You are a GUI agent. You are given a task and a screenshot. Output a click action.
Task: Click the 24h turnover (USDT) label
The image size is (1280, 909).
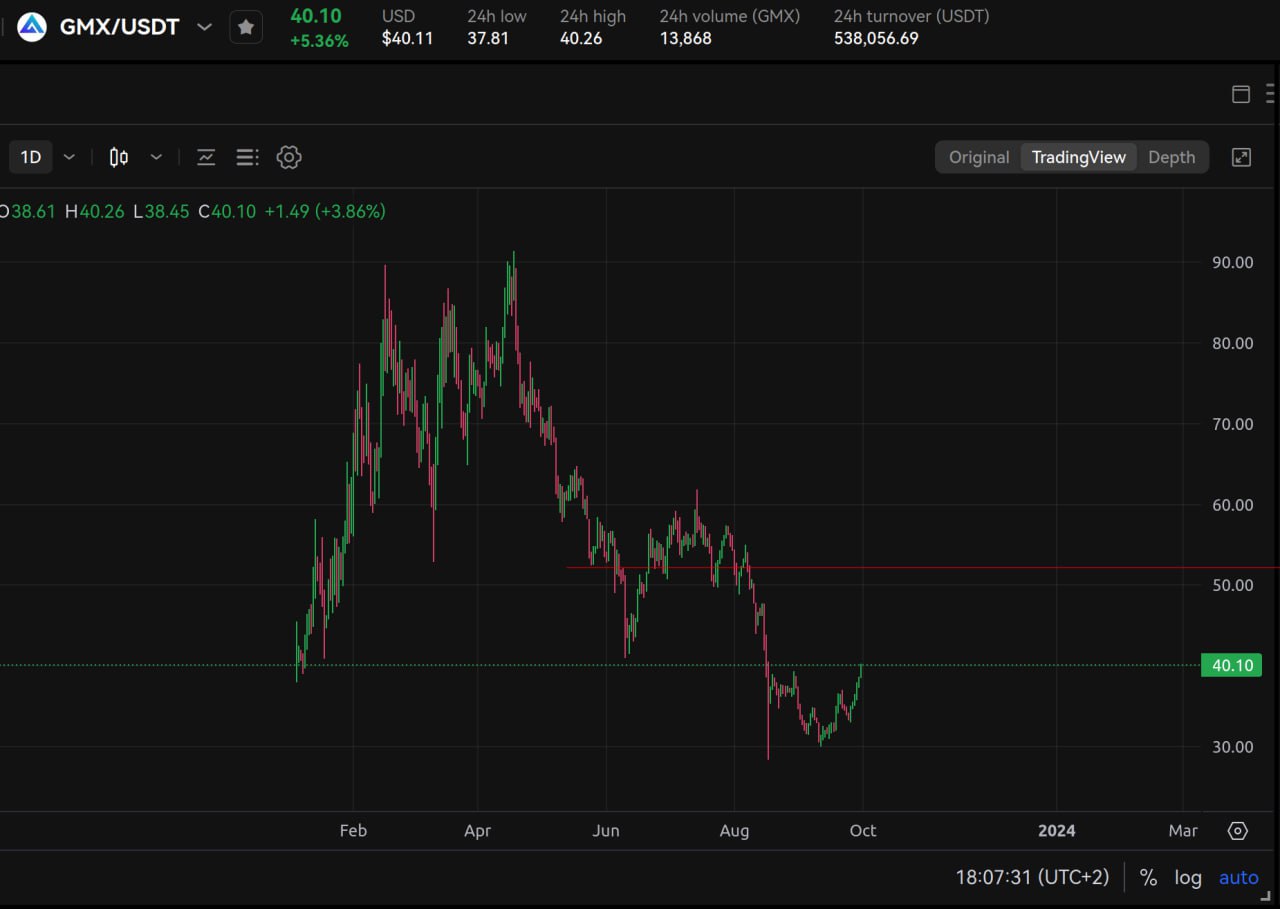912,16
